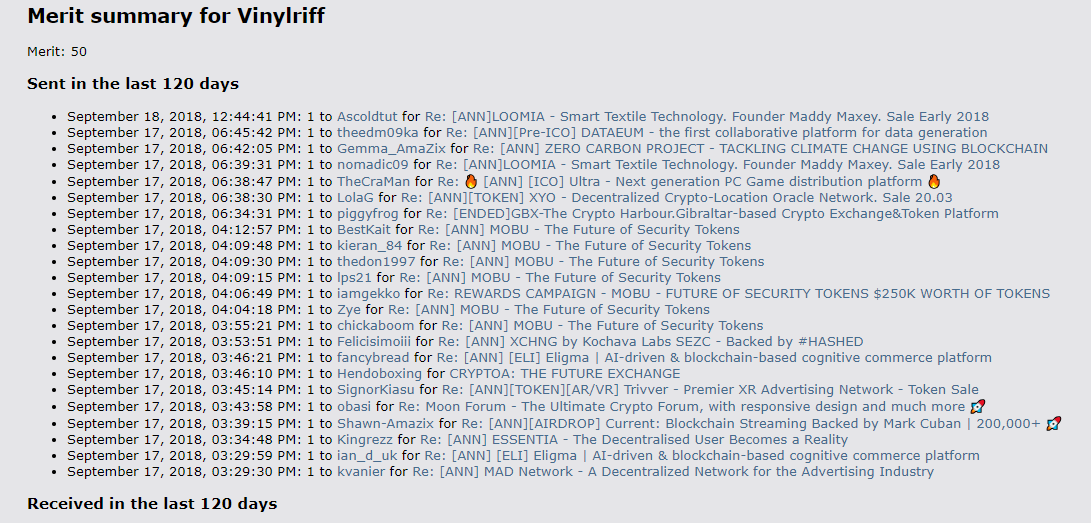Open piggyfrog's profile link
Image resolution: width=1091 pixels, height=523 pixels.
point(368,214)
